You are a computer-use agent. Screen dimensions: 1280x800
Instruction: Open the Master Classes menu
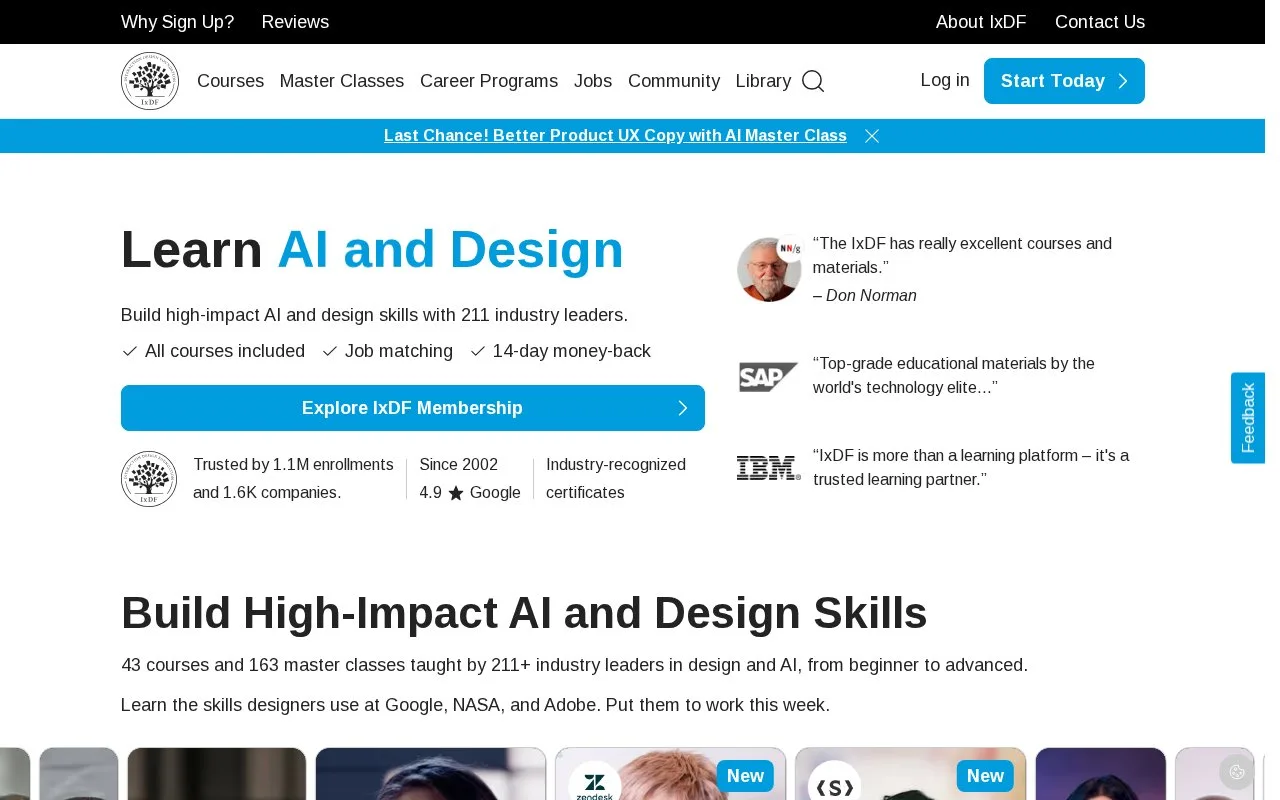[x=342, y=81]
